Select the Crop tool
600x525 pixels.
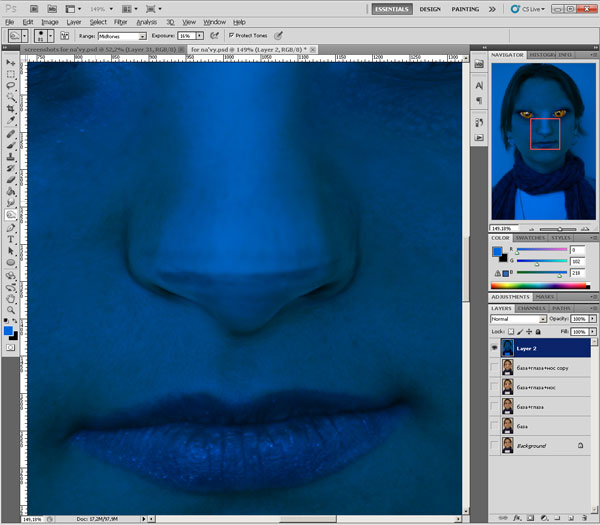coord(11,109)
